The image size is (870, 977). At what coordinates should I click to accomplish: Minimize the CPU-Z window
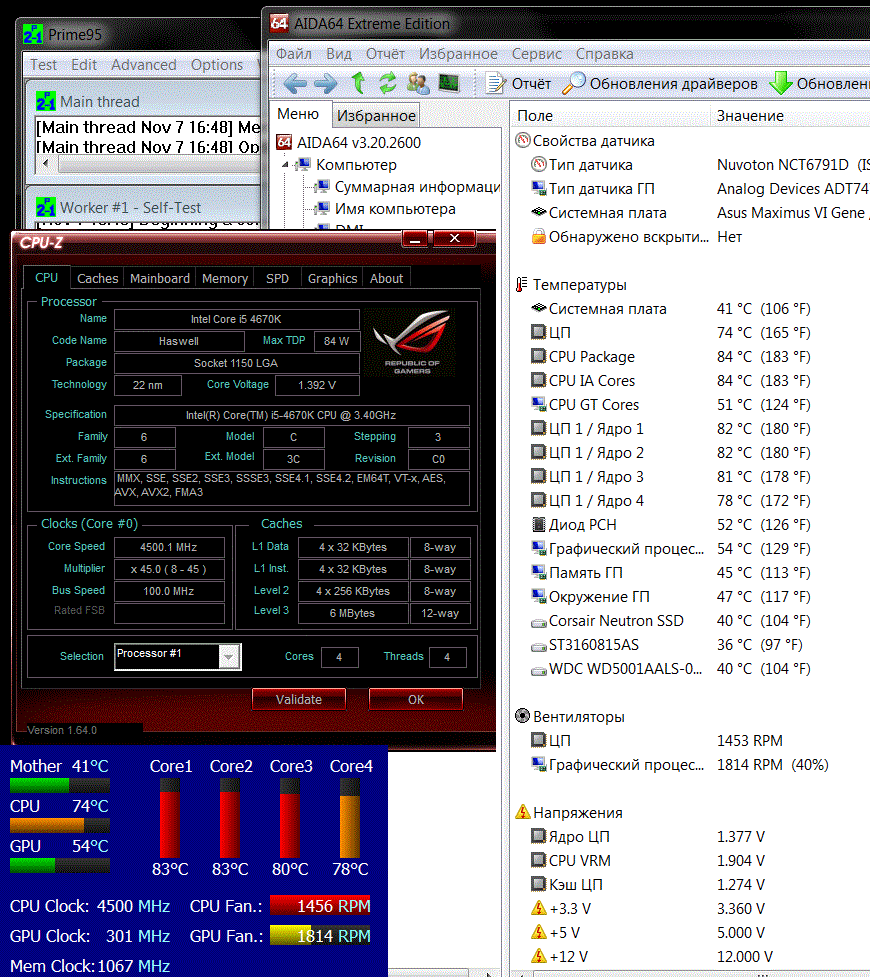415,239
